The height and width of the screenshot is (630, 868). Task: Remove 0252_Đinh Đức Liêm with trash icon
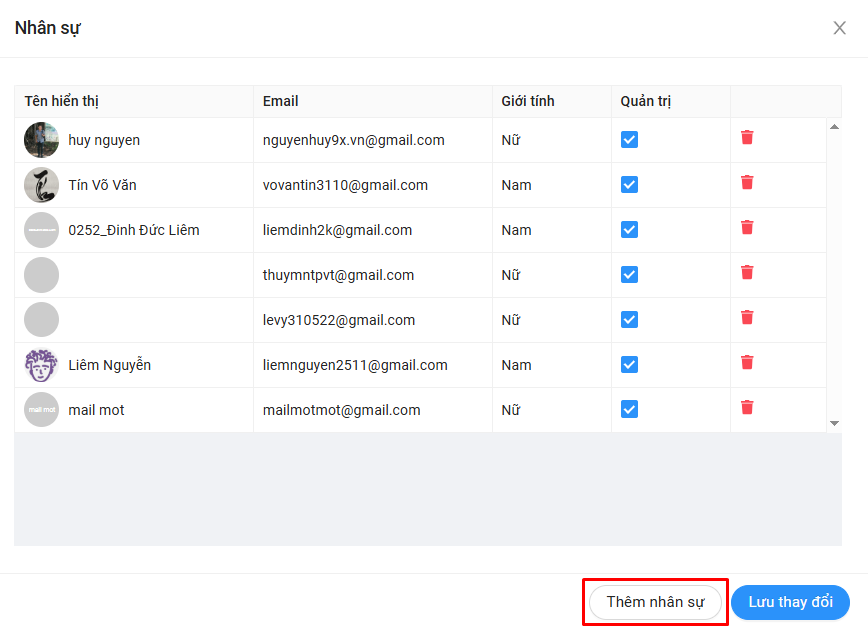(x=747, y=228)
